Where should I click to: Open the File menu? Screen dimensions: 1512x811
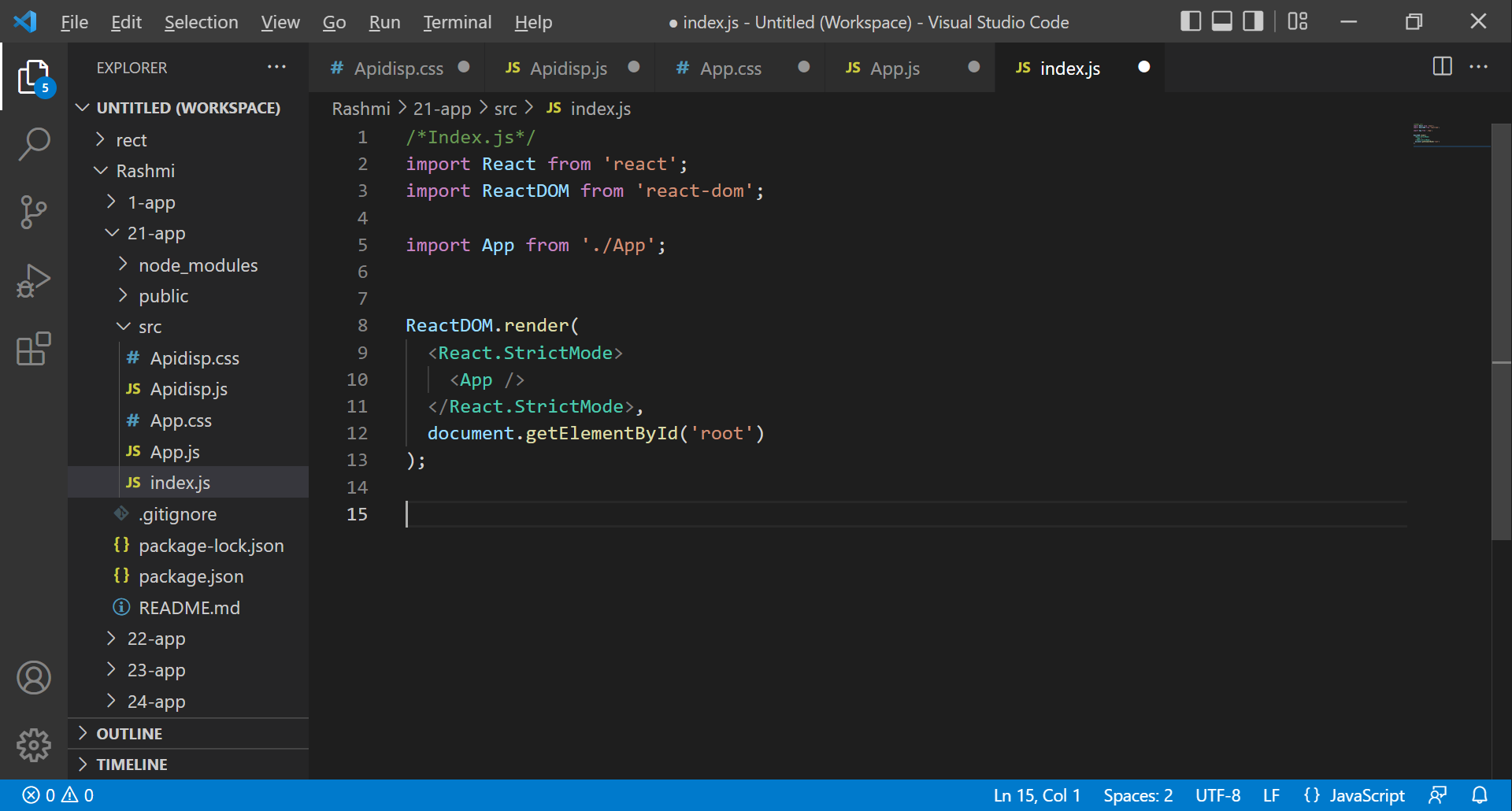74,22
